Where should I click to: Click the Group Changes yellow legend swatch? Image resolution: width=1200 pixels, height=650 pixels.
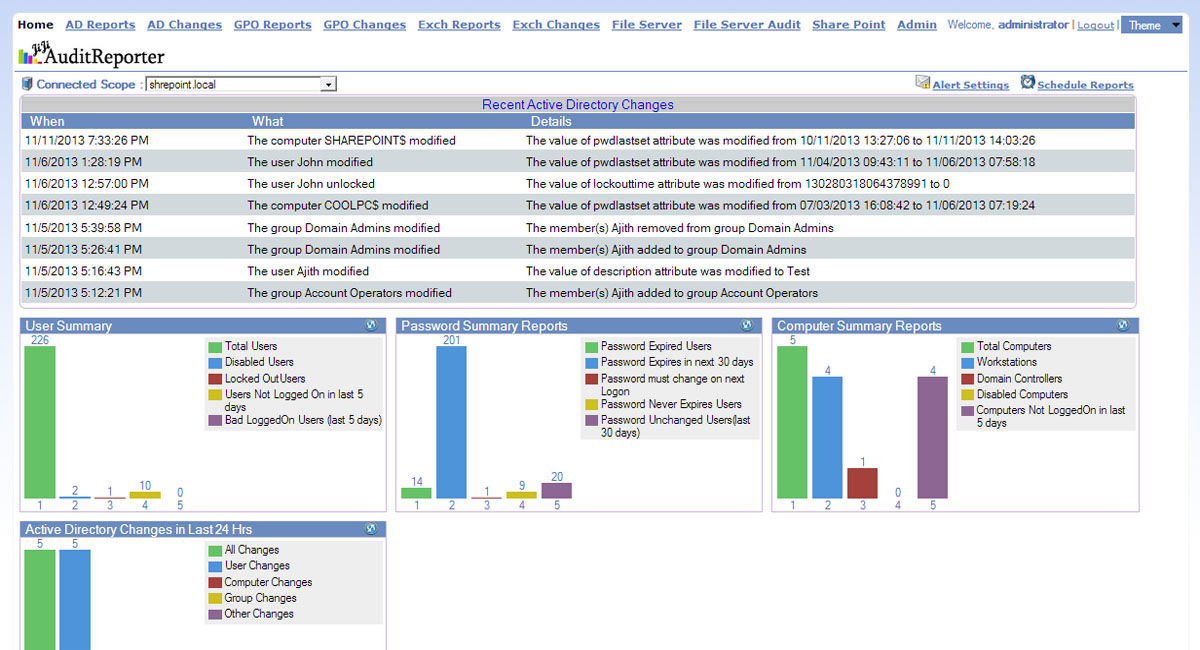click(215, 598)
